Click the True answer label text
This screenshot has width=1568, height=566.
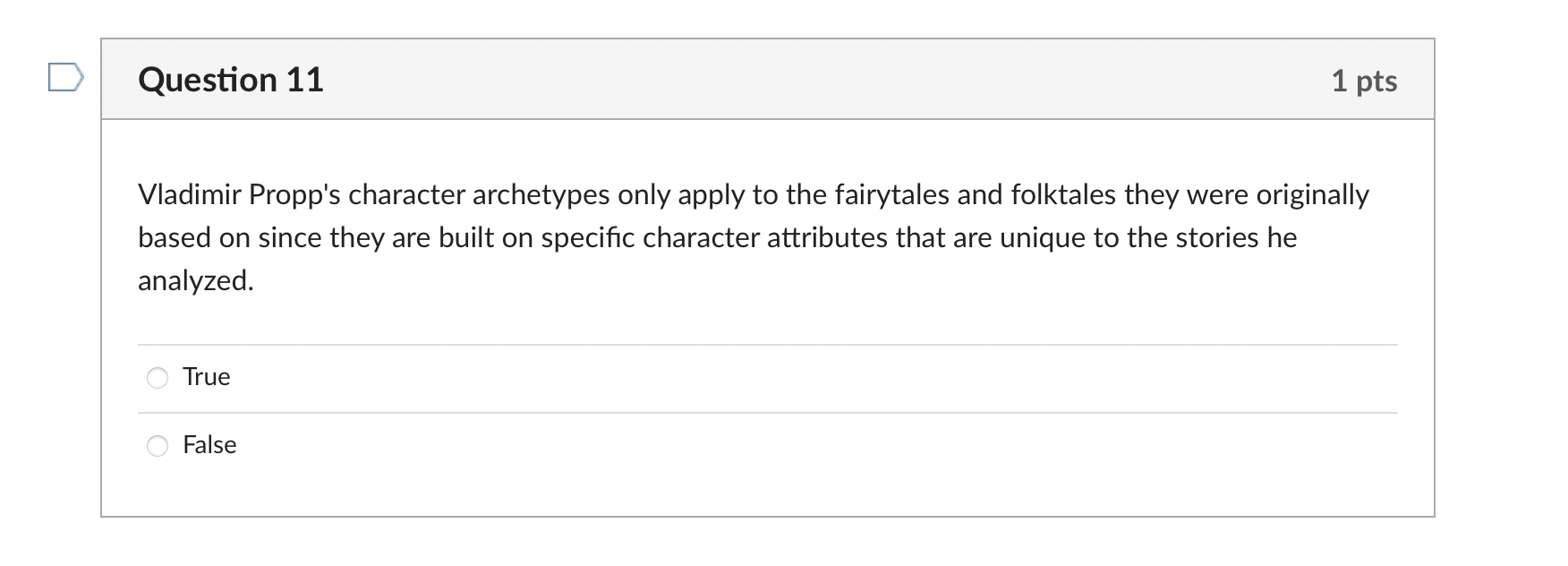click(x=206, y=377)
